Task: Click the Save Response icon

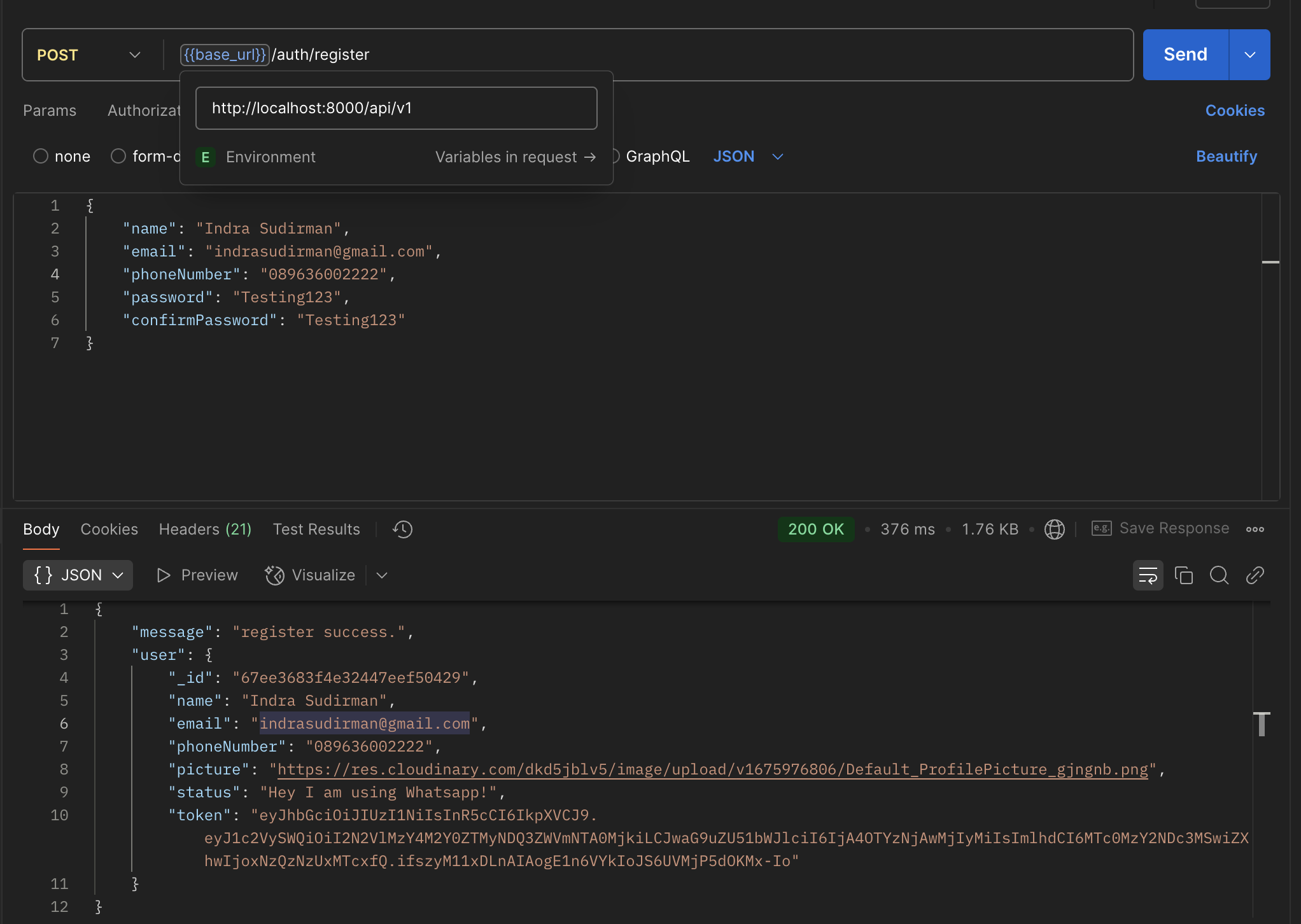Action: click(x=1102, y=528)
